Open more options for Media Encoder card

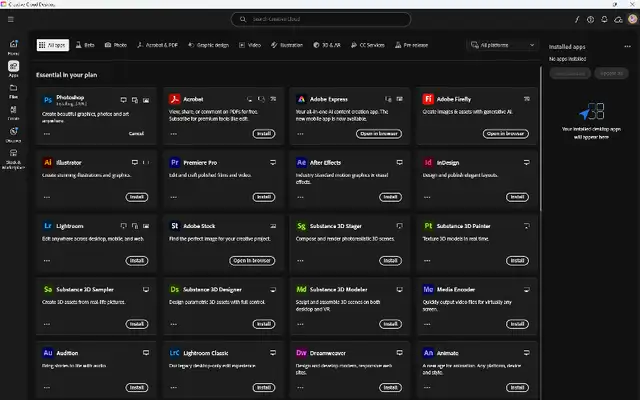[x=427, y=324]
